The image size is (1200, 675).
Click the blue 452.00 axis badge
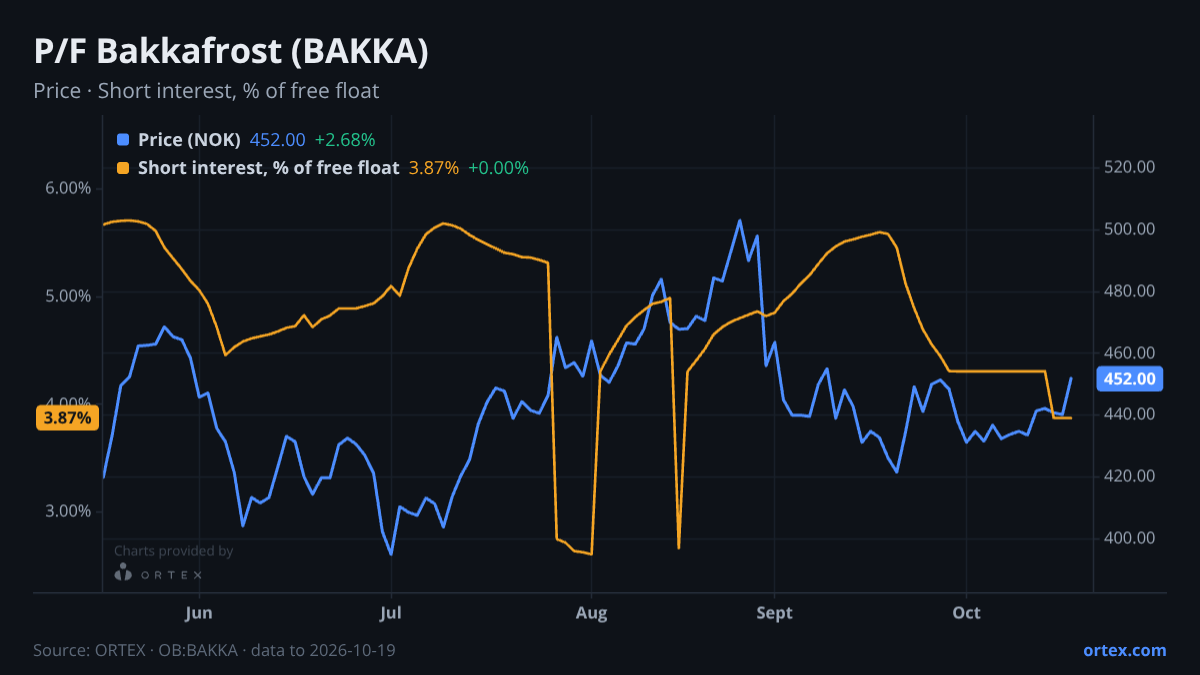tap(1130, 379)
